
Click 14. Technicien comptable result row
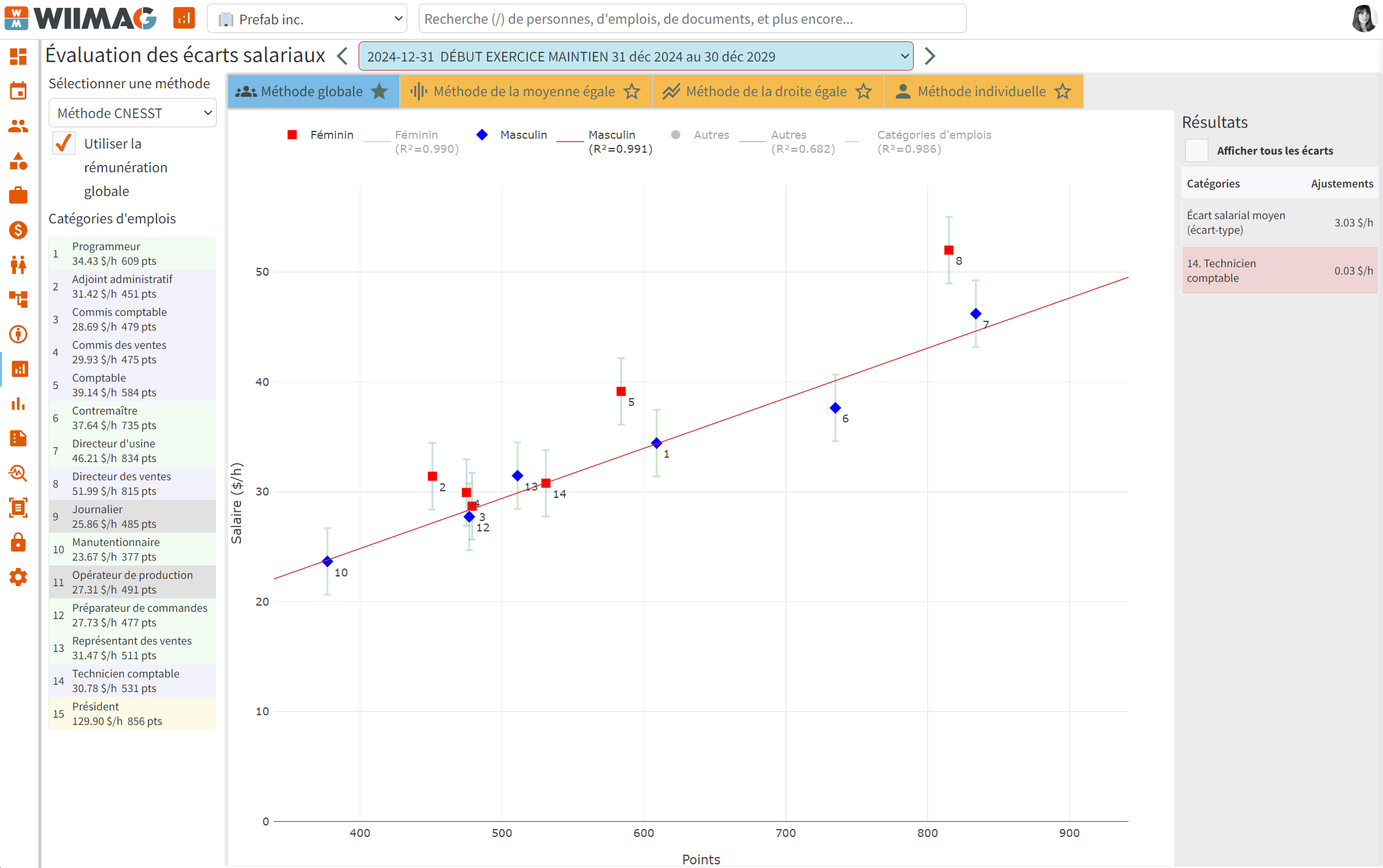click(1280, 271)
